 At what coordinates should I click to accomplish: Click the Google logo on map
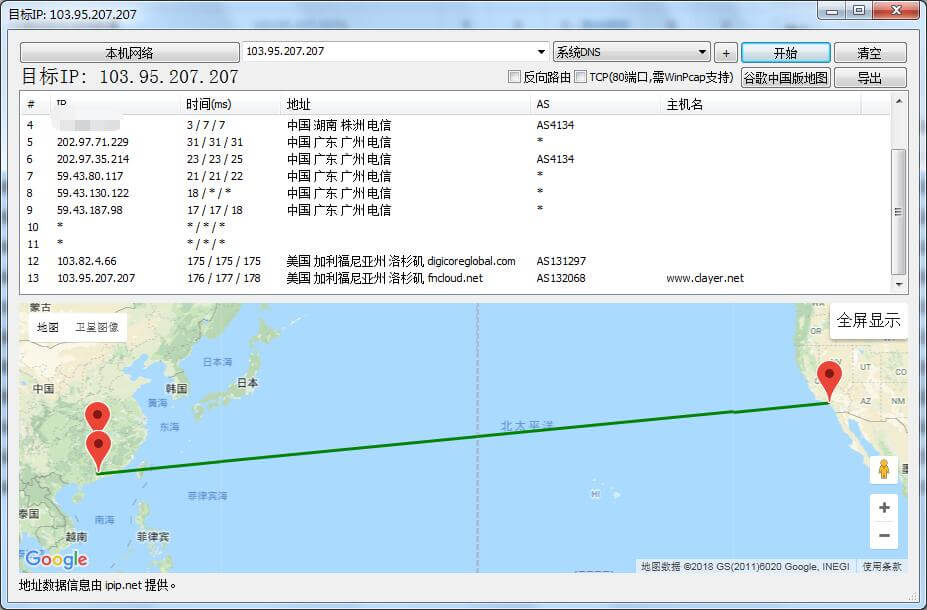(56, 559)
